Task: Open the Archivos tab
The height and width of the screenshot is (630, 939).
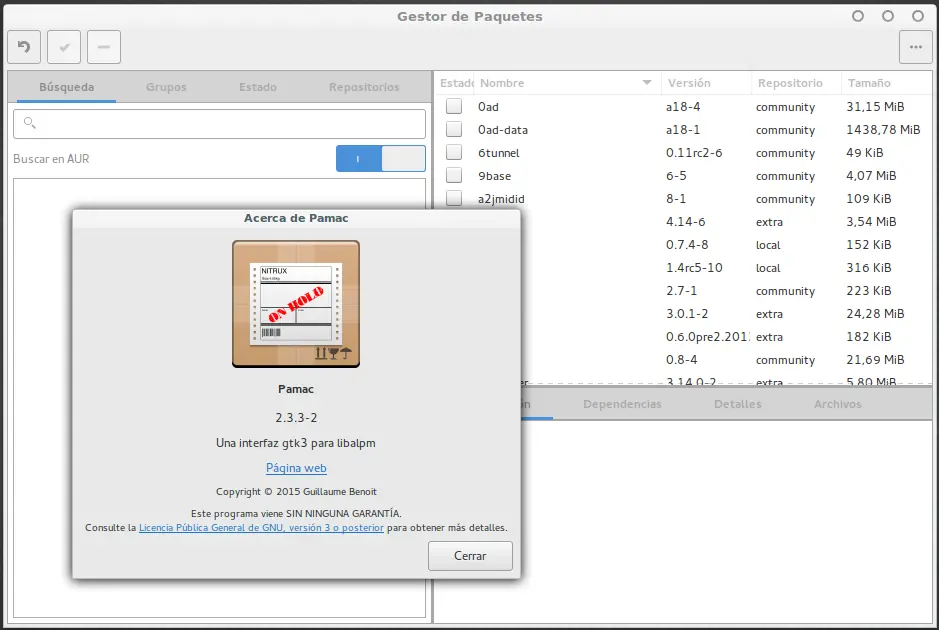Action: click(x=837, y=404)
